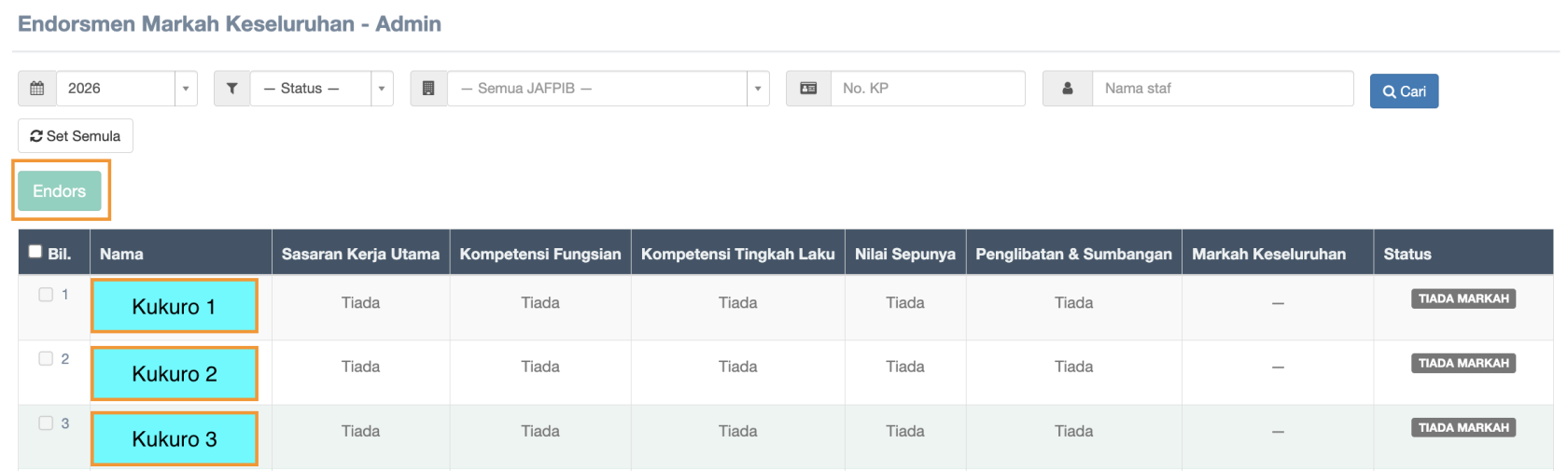Click the Markah Keseluruhan column header

(x=1268, y=254)
